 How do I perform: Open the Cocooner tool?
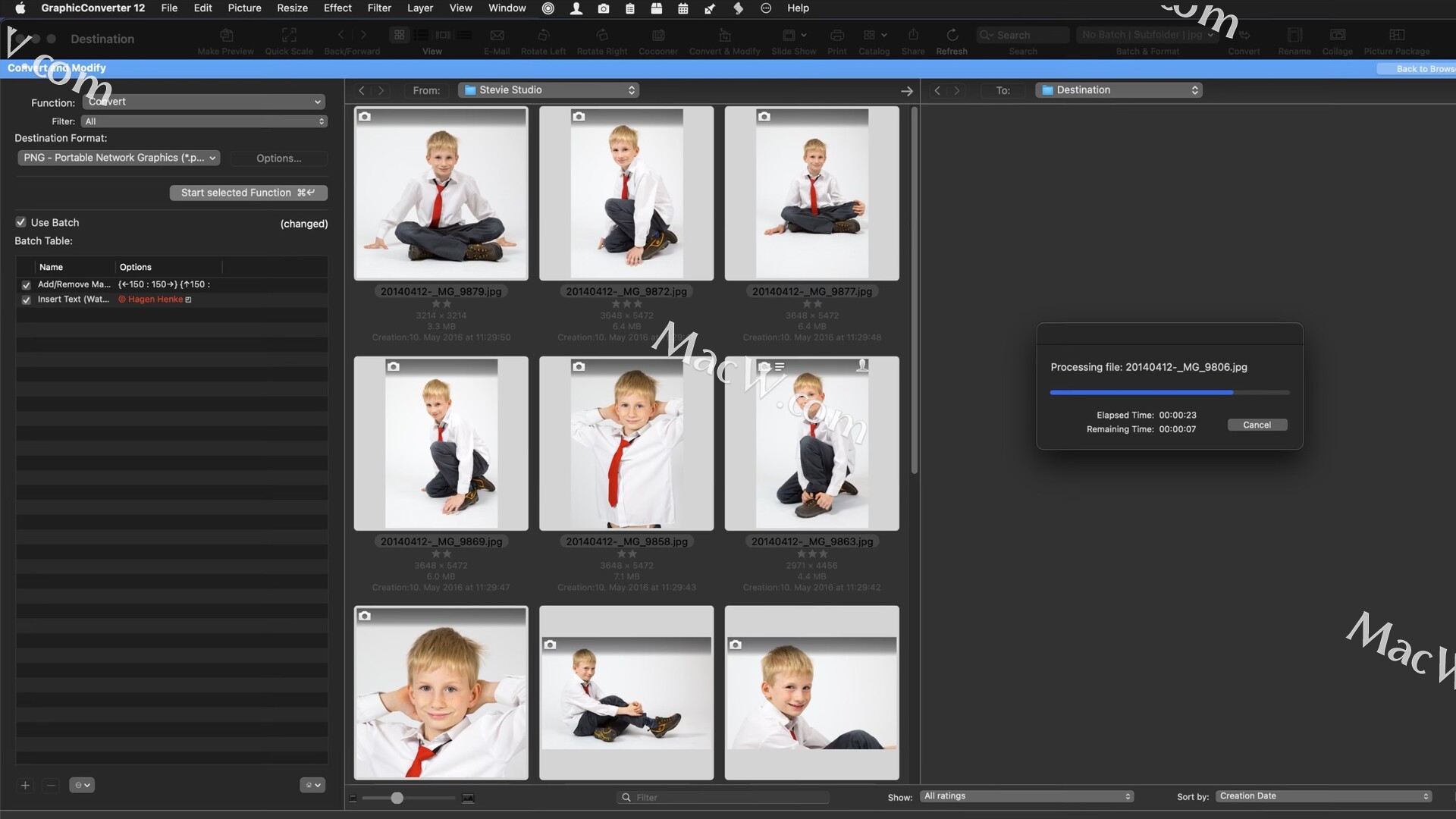(x=658, y=35)
